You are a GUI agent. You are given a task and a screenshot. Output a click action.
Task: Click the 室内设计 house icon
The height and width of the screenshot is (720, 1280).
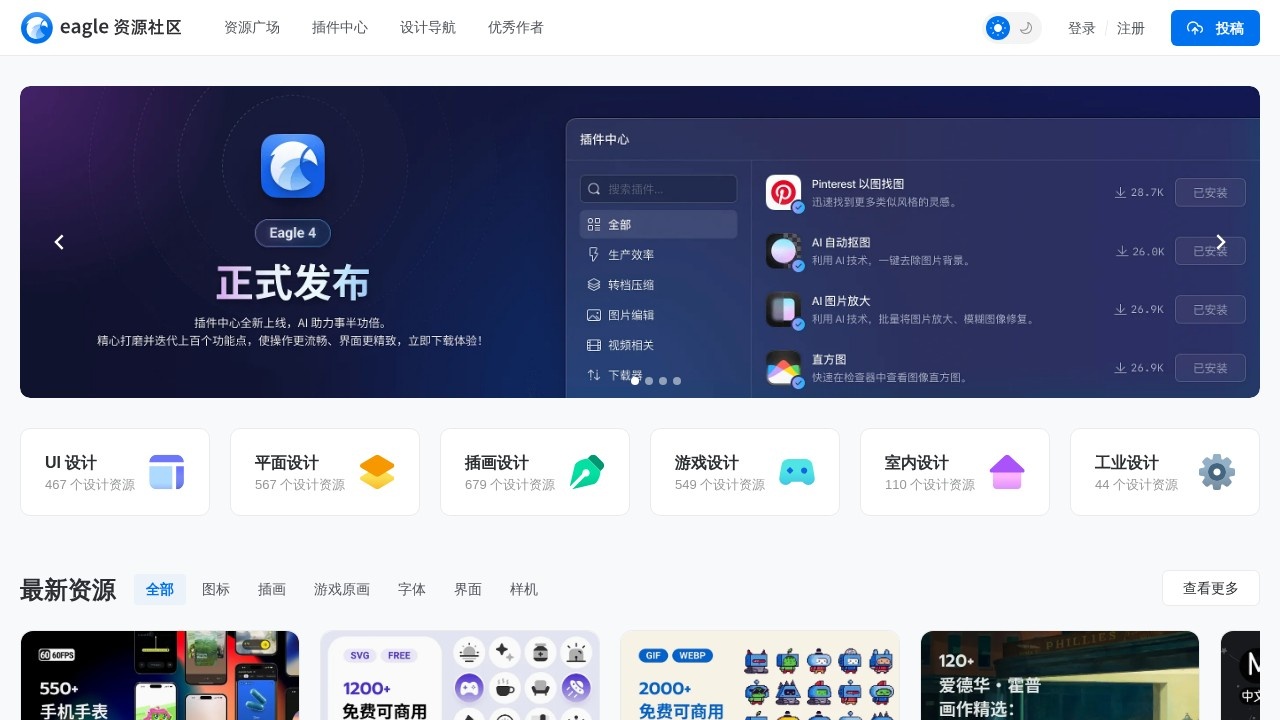1007,472
